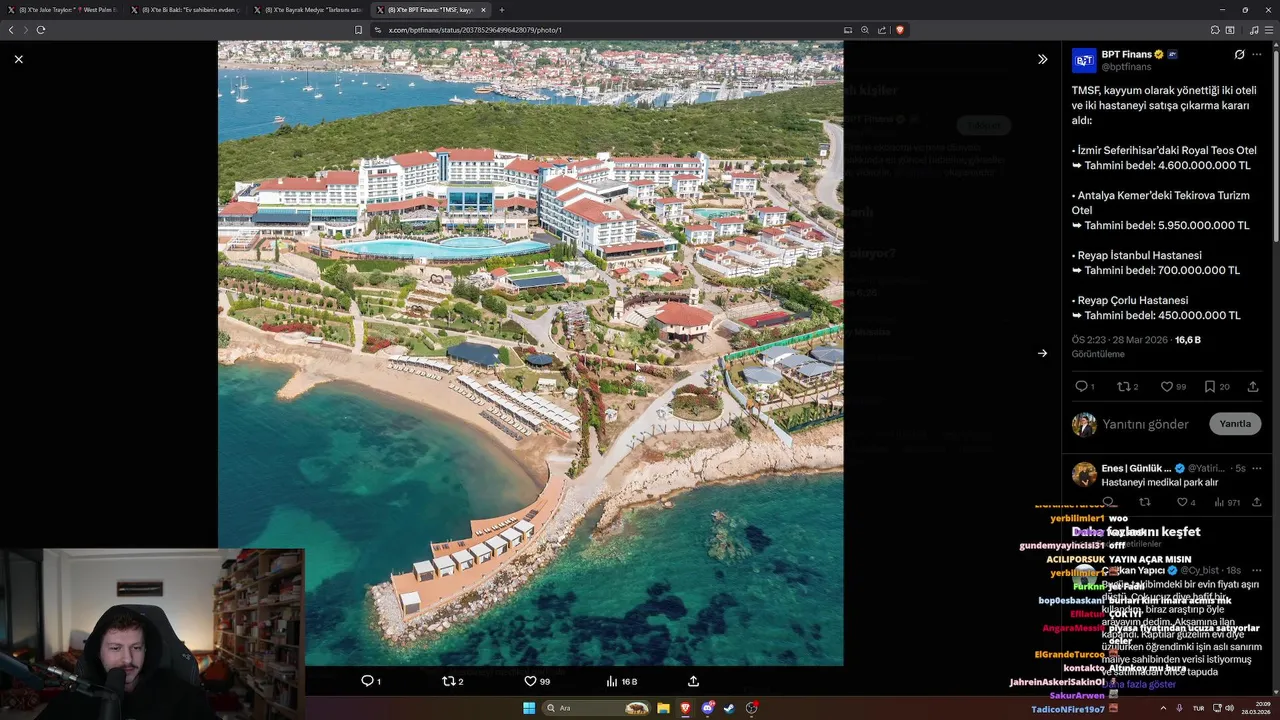The height and width of the screenshot is (720, 1280).
Task: Retweet the post in side panel
Action: tap(1127, 386)
